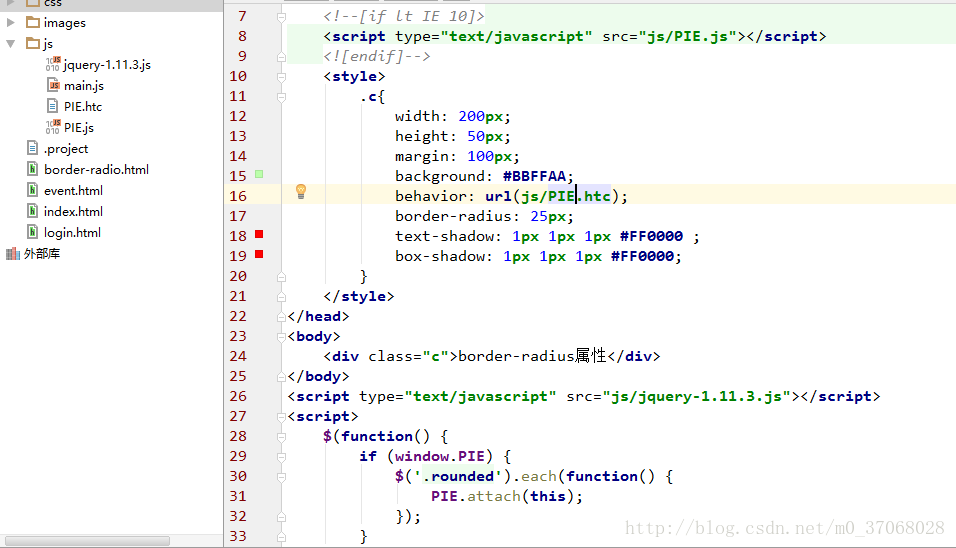
Task: Click the PIE.js file icon
Action: click(x=53, y=127)
